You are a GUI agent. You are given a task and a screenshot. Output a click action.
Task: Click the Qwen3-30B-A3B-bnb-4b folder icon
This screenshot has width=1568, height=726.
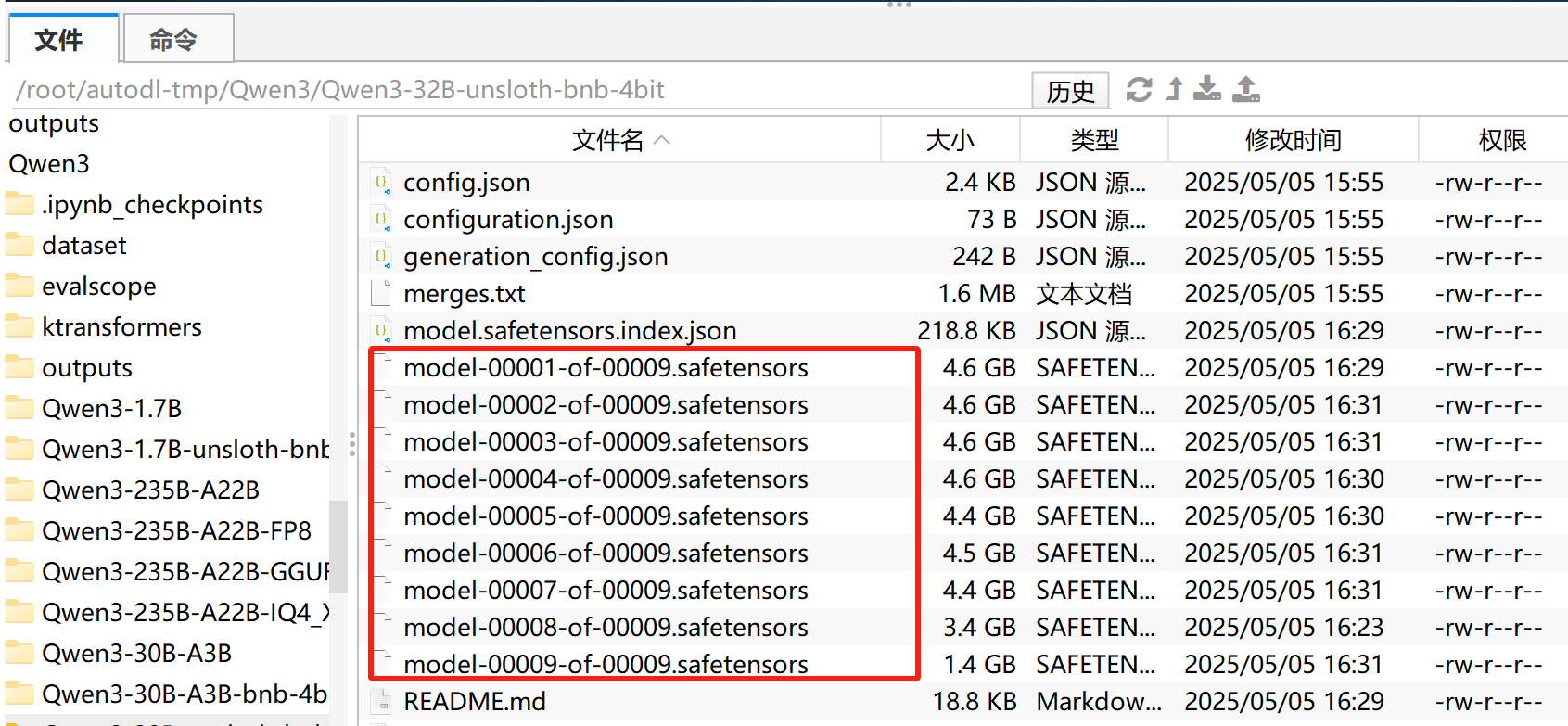(x=19, y=694)
